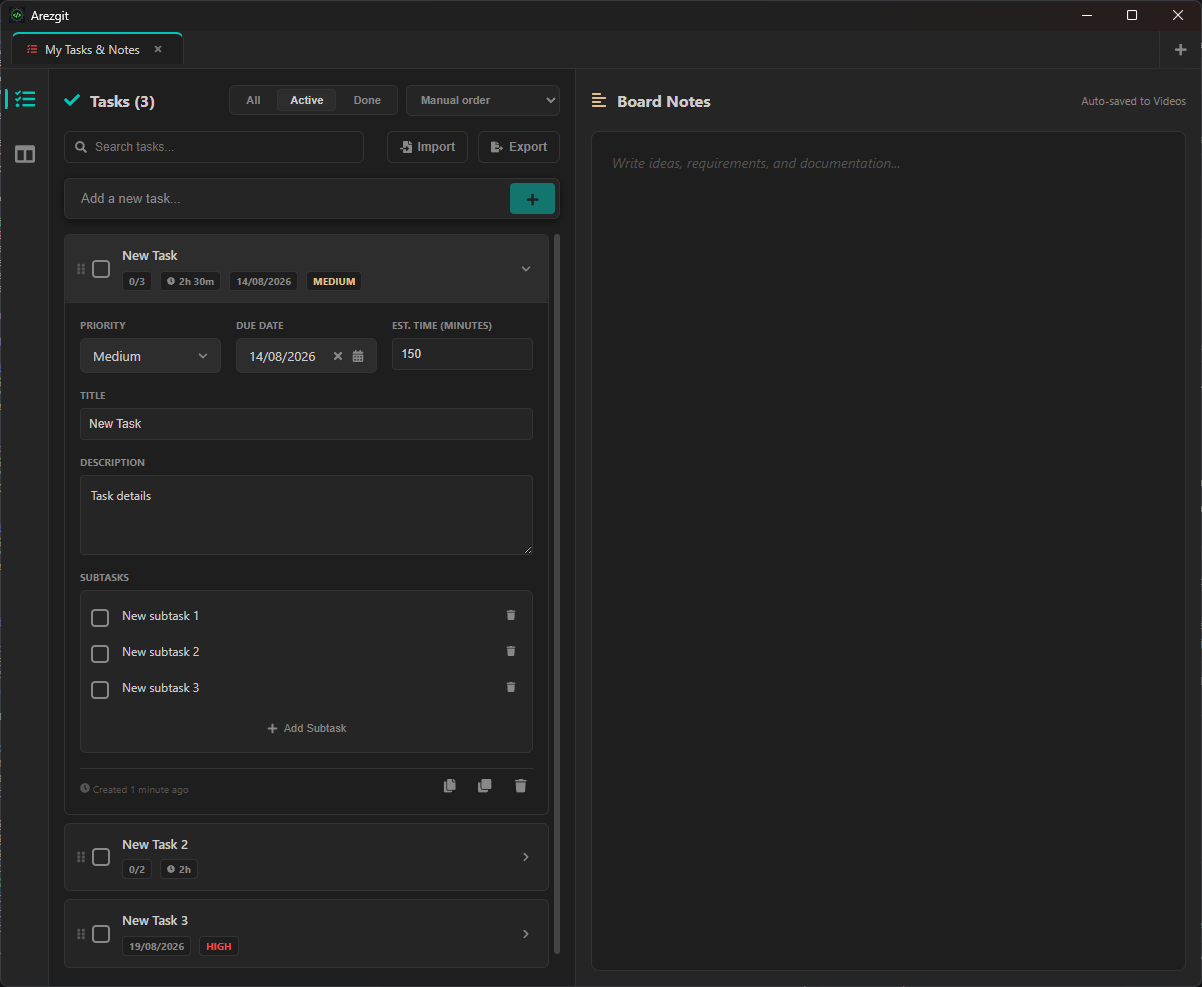
Task: Open the Priority Medium dropdown
Action: [x=150, y=356]
